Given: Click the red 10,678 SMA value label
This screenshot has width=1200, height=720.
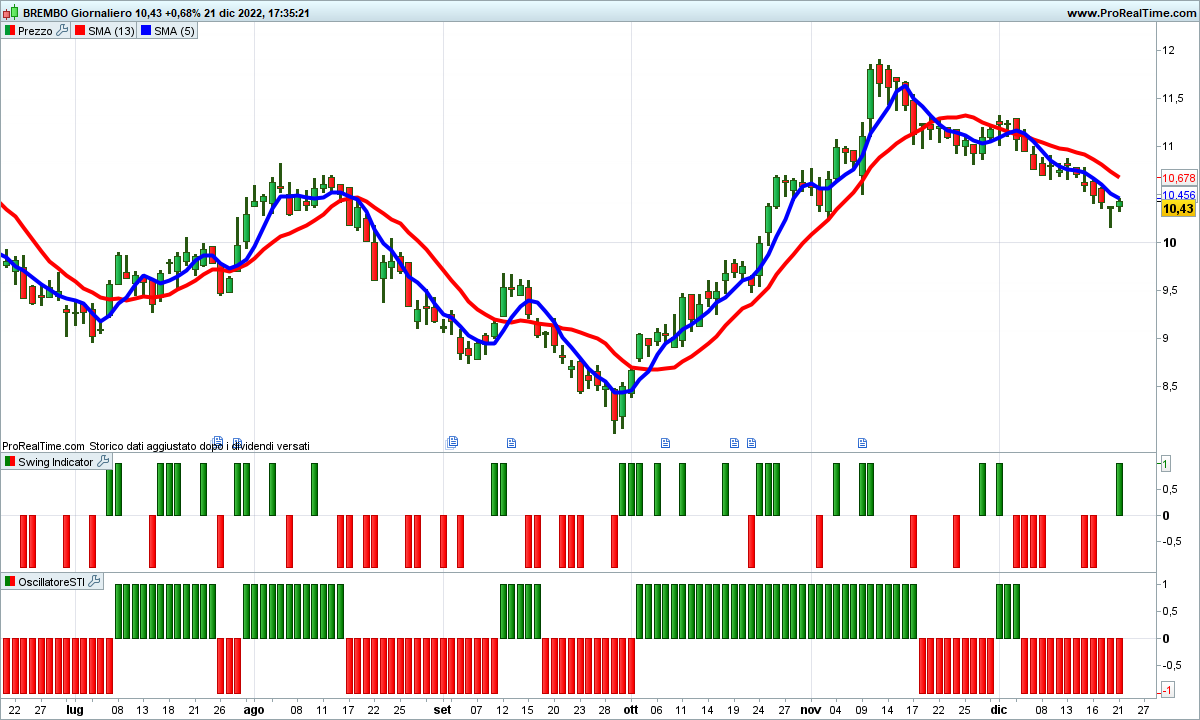Looking at the screenshot, I should (x=1179, y=177).
